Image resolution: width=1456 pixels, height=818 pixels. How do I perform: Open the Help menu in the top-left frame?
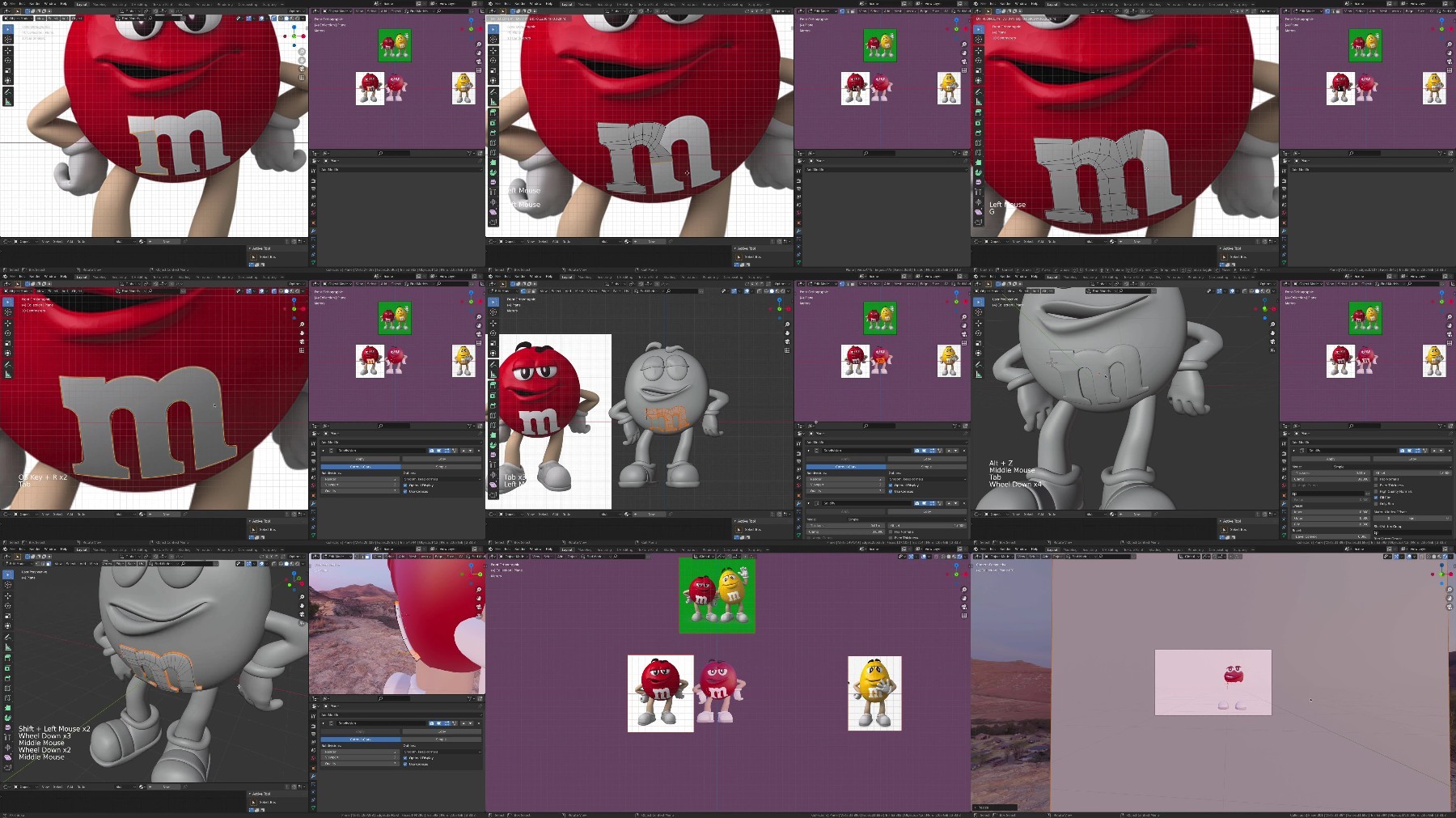pos(63,3)
